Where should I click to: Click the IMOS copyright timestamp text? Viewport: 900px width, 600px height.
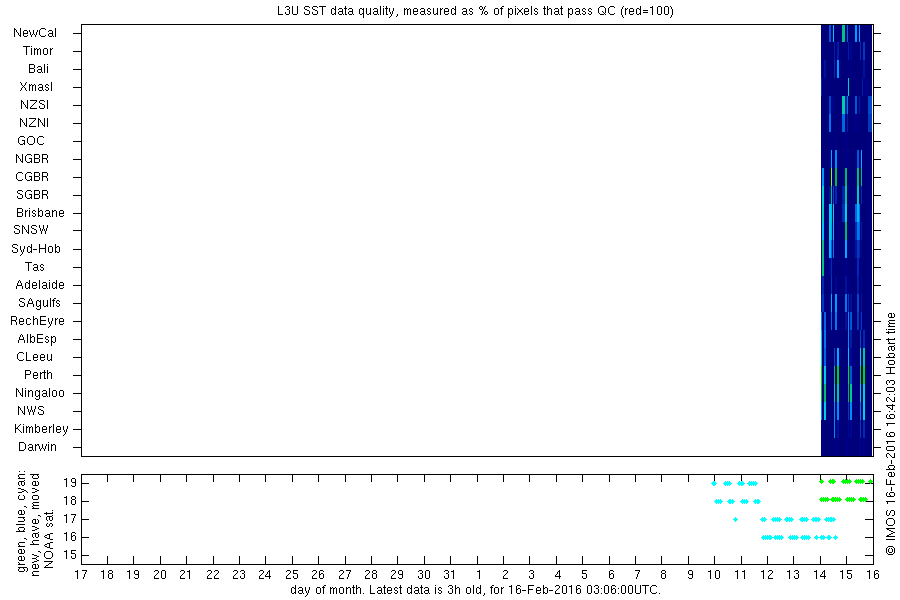tap(890, 434)
